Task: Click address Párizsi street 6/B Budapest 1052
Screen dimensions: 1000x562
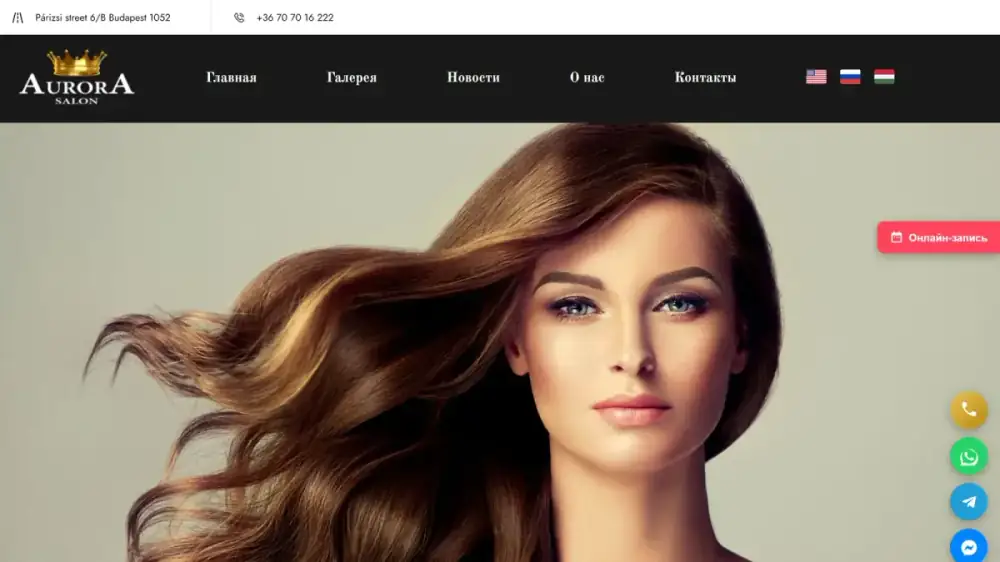Action: coord(103,18)
